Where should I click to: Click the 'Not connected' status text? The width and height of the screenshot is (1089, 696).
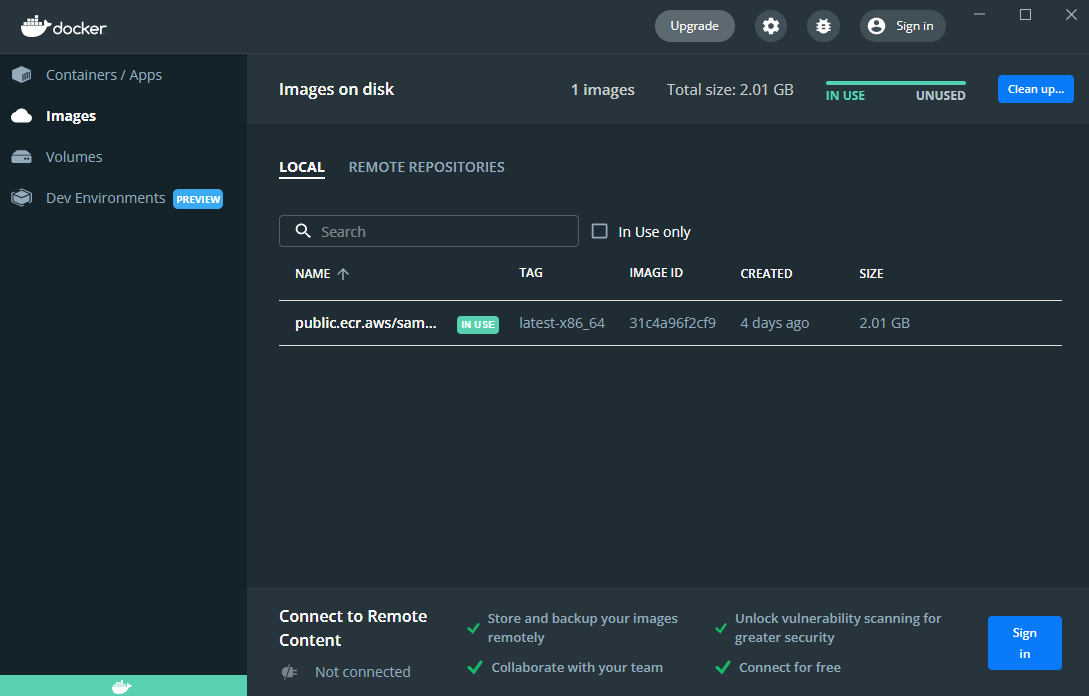(363, 672)
